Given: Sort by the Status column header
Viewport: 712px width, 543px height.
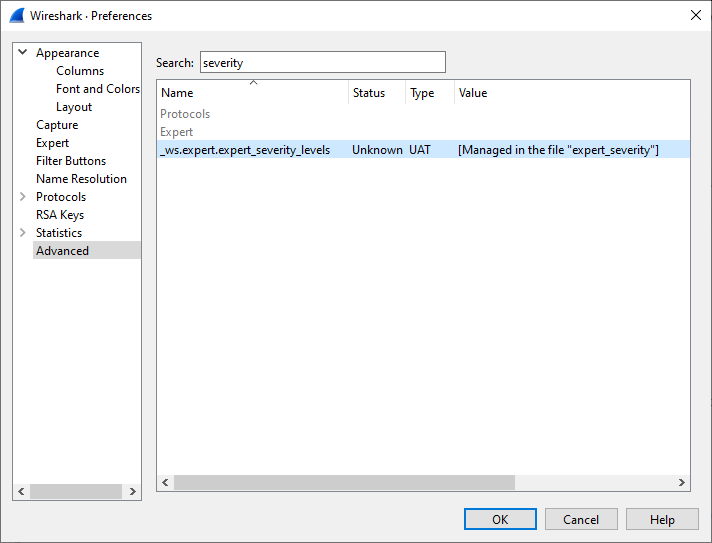Looking at the screenshot, I should click(377, 93).
